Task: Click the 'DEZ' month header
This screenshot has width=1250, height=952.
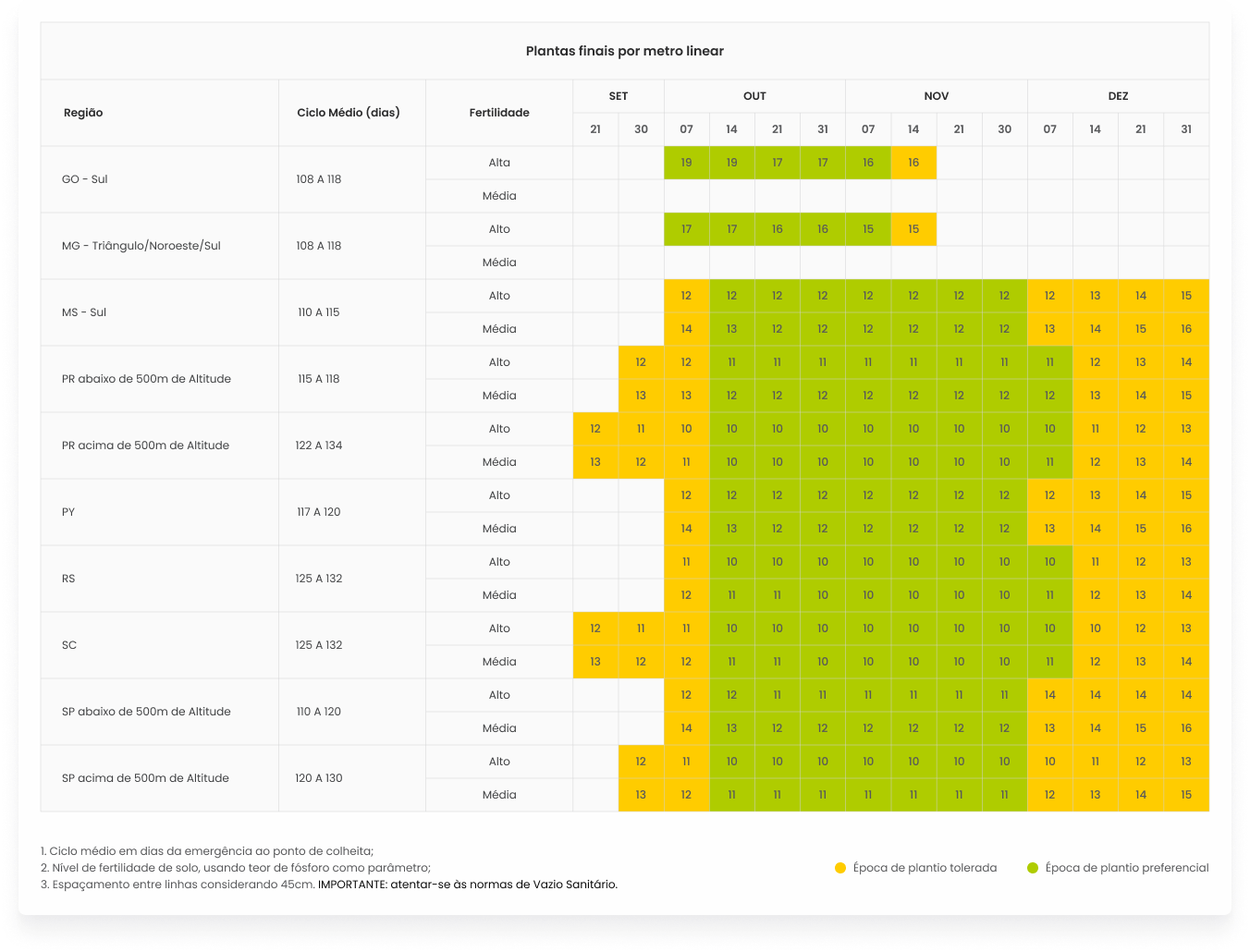Action: click(1118, 96)
